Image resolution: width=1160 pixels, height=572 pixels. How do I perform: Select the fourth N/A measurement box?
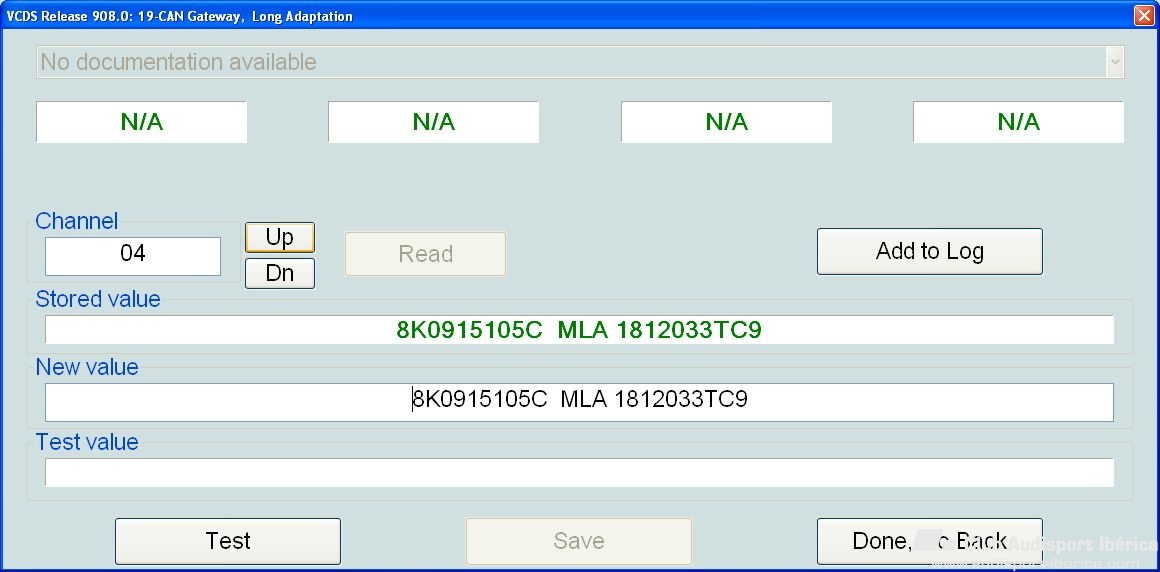tap(1018, 122)
